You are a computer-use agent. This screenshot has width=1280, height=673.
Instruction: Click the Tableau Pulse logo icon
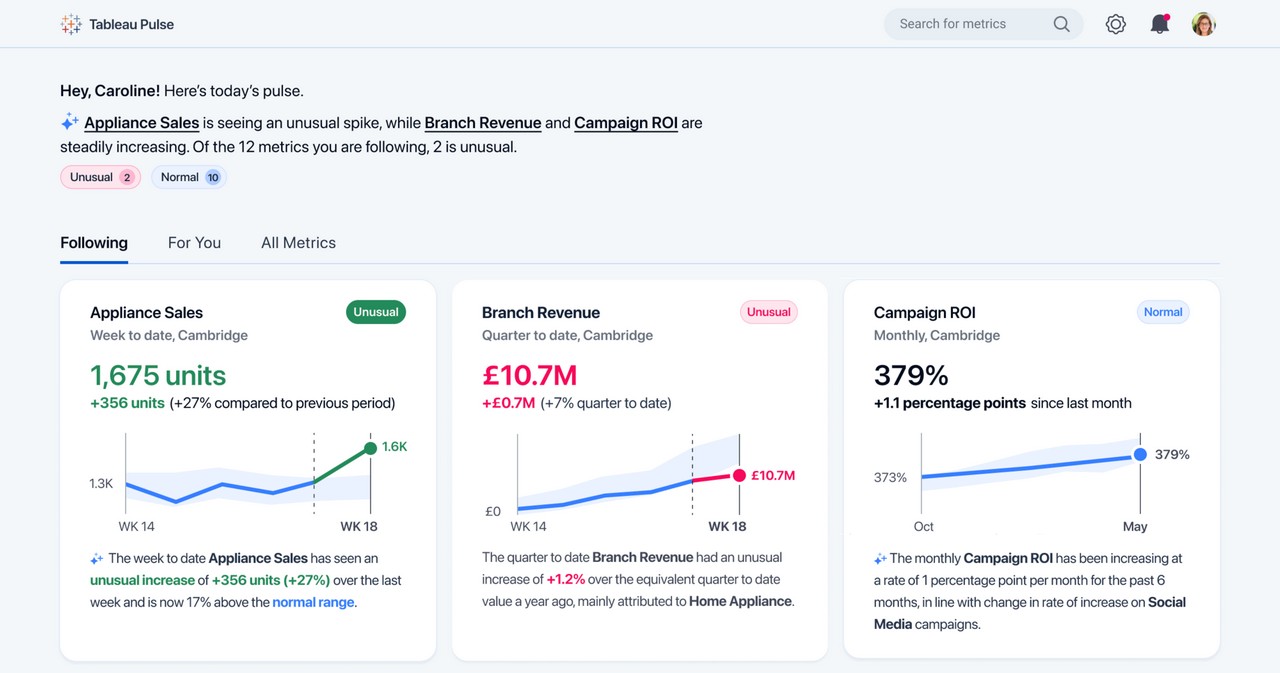coord(71,24)
